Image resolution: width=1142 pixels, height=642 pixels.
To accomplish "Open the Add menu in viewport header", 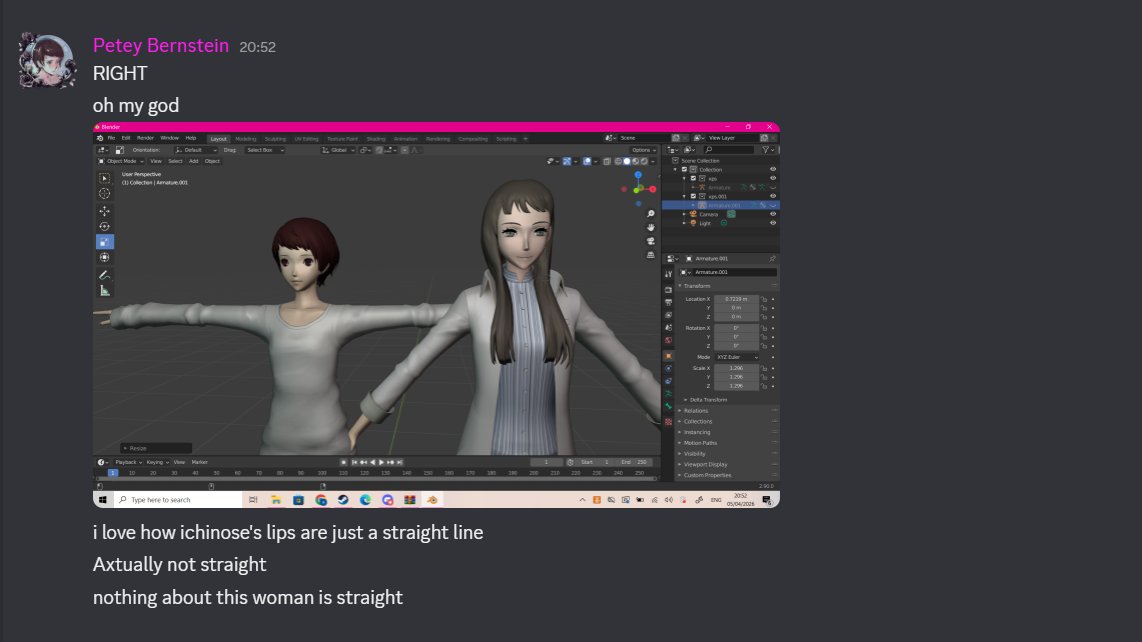I will [194, 161].
